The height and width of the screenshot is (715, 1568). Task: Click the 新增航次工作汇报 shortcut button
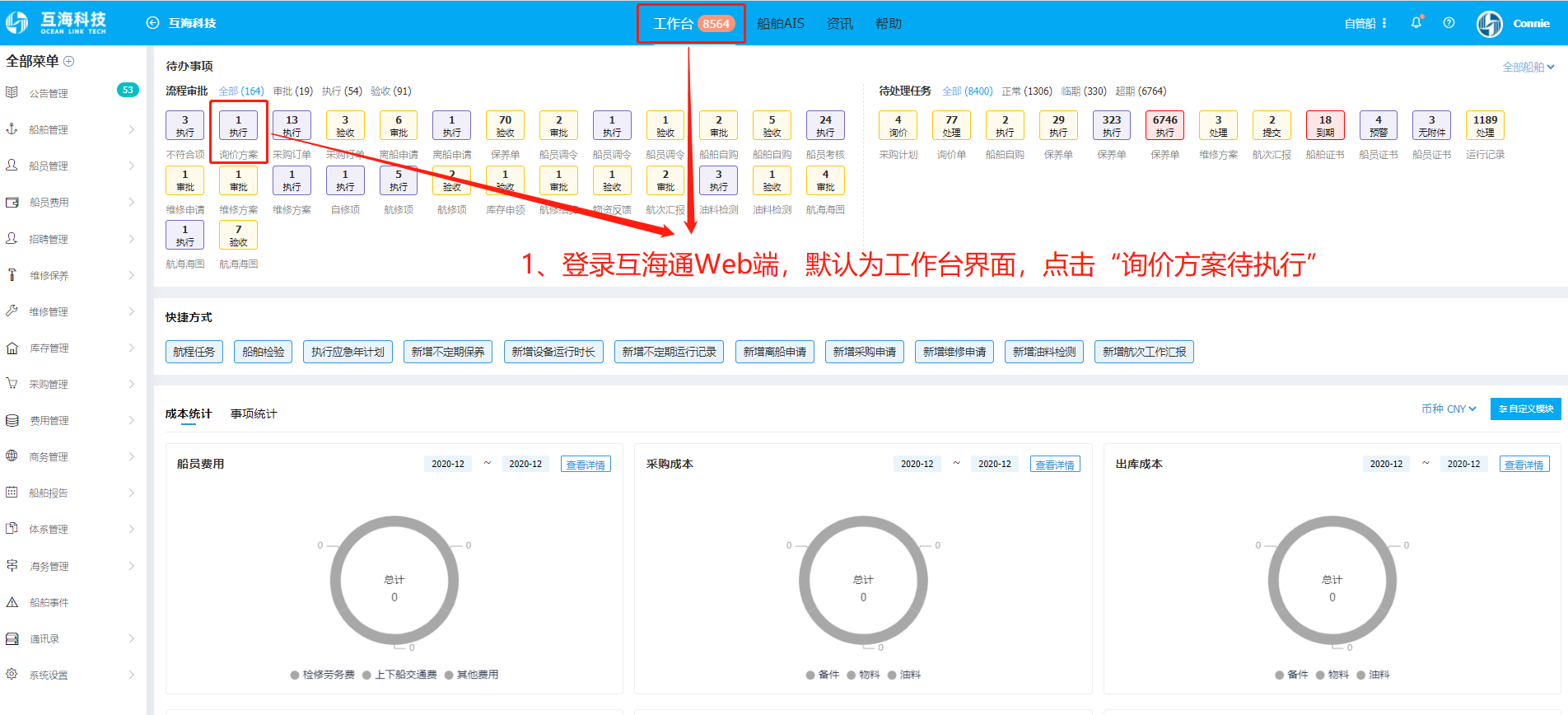[1144, 352]
